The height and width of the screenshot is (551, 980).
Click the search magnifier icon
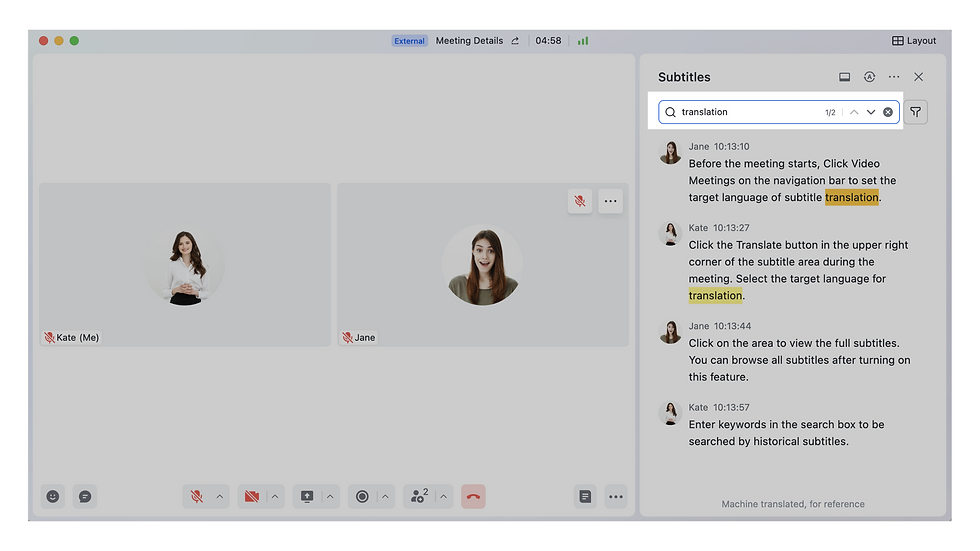[x=671, y=112]
